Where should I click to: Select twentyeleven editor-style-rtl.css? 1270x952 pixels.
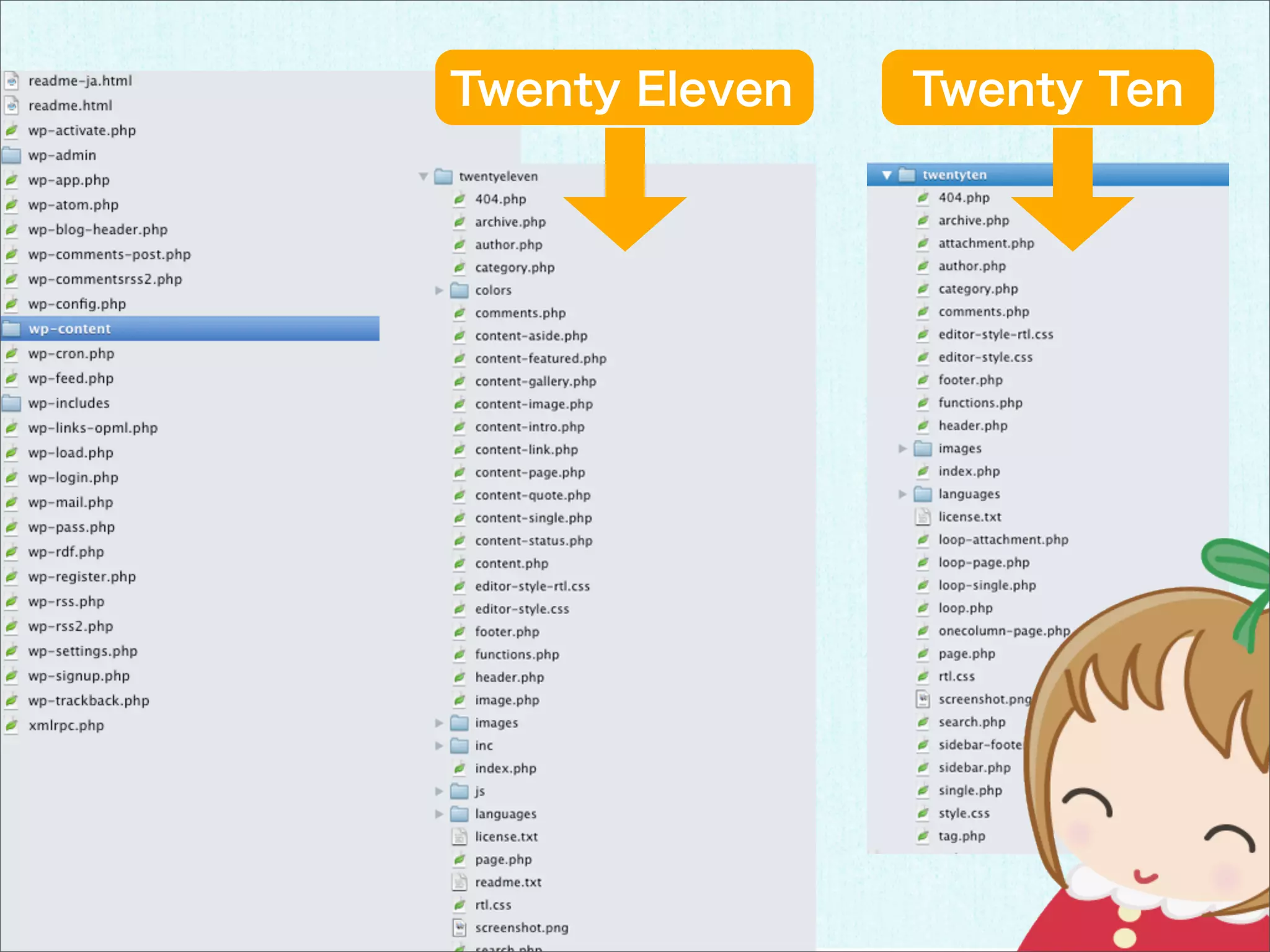click(x=532, y=586)
